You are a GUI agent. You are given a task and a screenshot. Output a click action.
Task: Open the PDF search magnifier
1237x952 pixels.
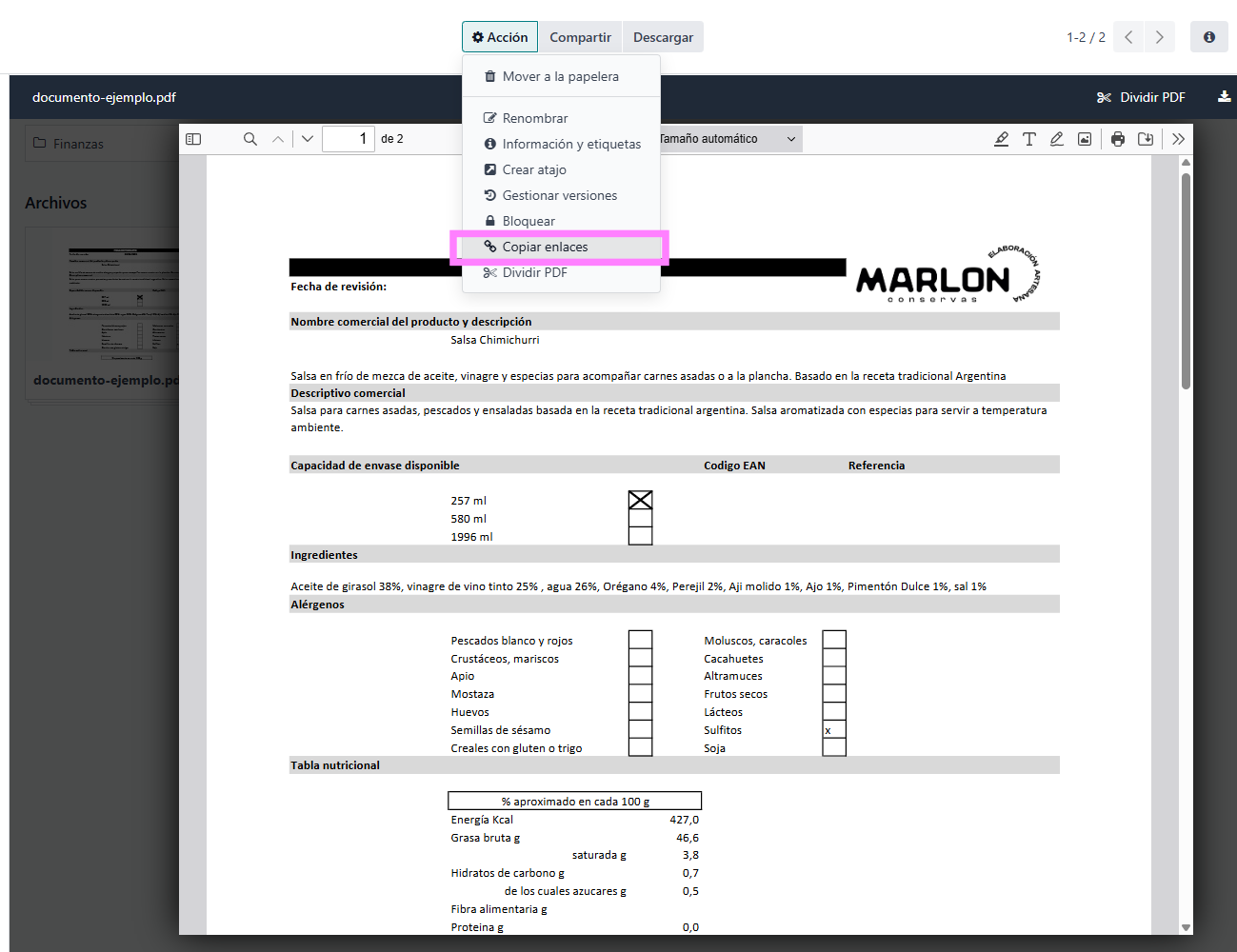coord(250,139)
